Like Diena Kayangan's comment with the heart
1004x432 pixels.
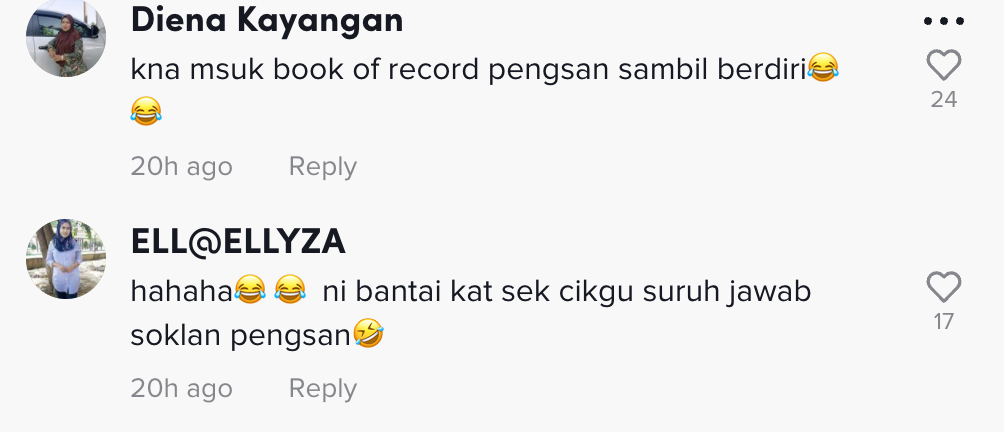[x=944, y=65]
